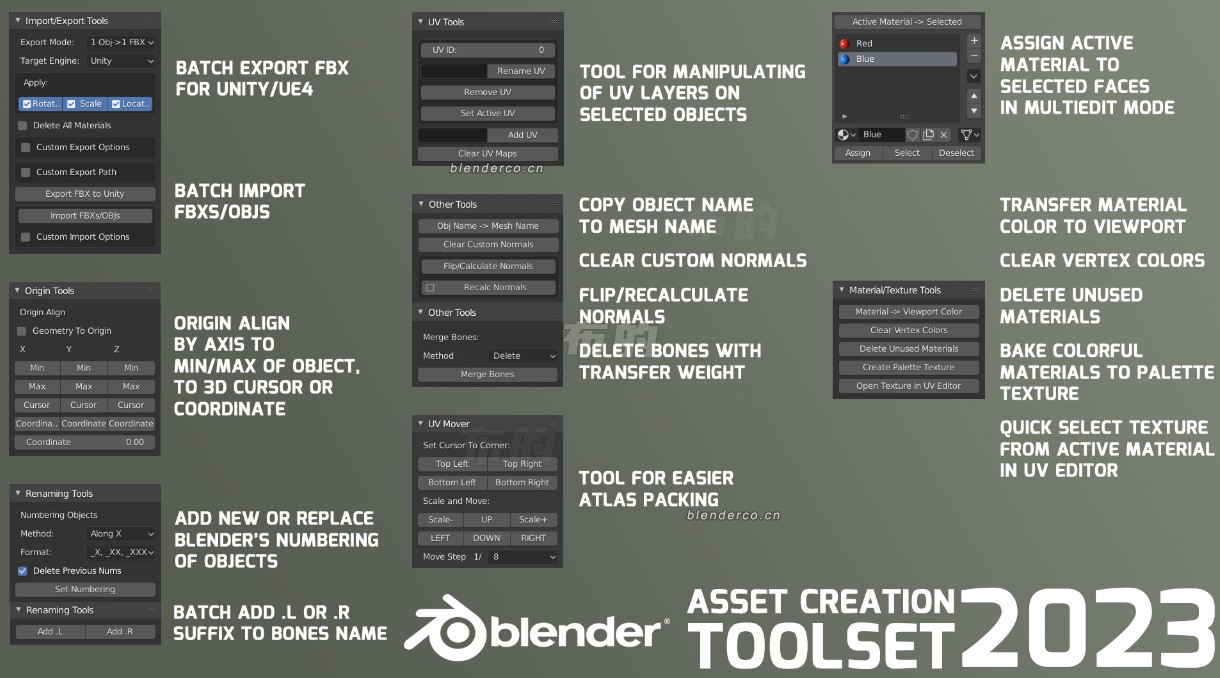Open Move Step value 8 dropdown
Viewport: 1220px width, 678px height.
pyautogui.click(x=524, y=557)
